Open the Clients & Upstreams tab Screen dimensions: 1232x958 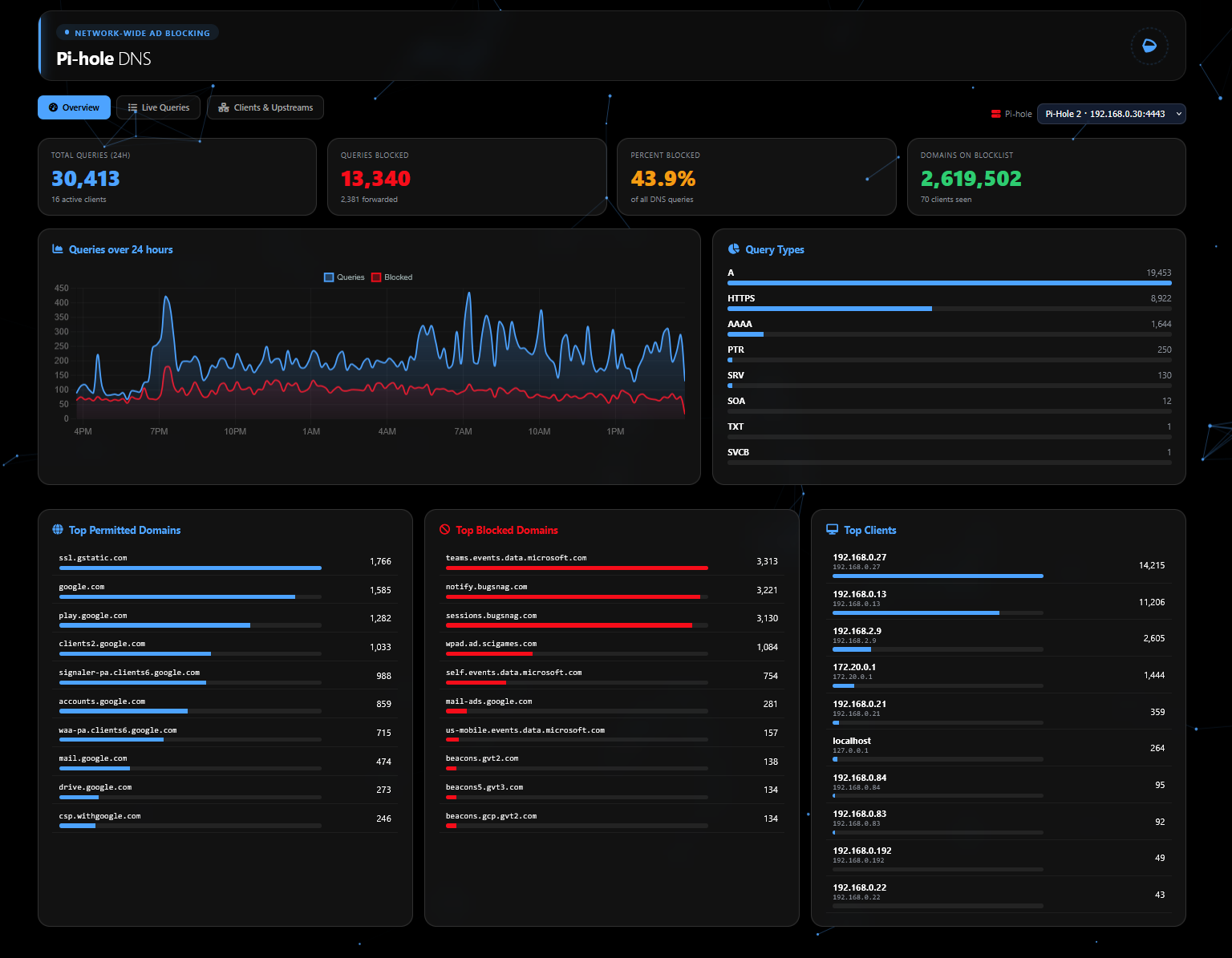tap(265, 107)
